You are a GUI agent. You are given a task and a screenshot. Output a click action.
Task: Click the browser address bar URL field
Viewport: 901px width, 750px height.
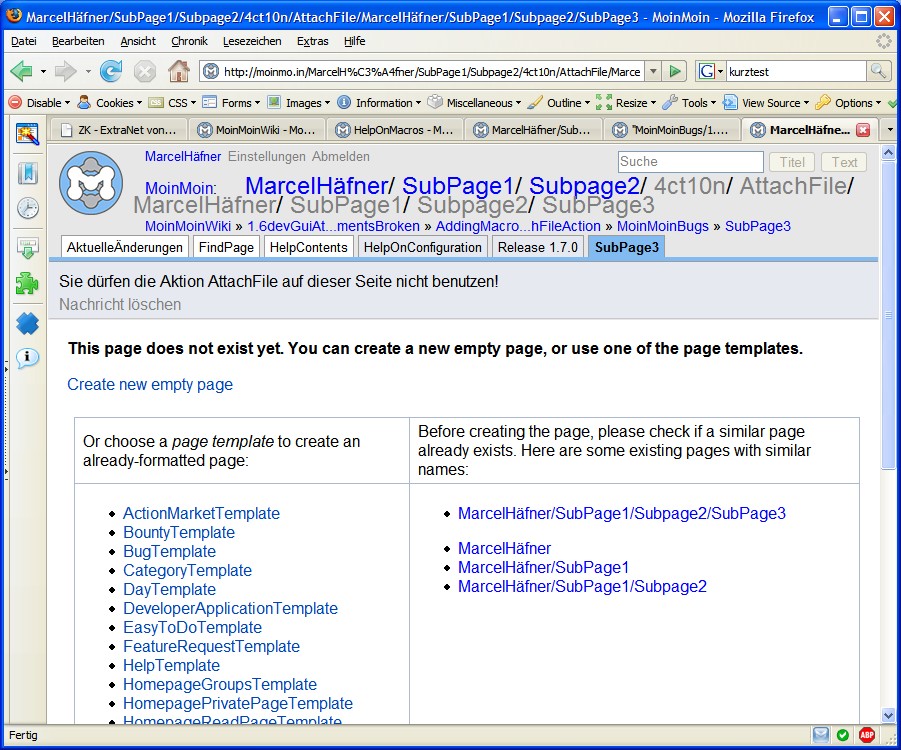(422, 71)
